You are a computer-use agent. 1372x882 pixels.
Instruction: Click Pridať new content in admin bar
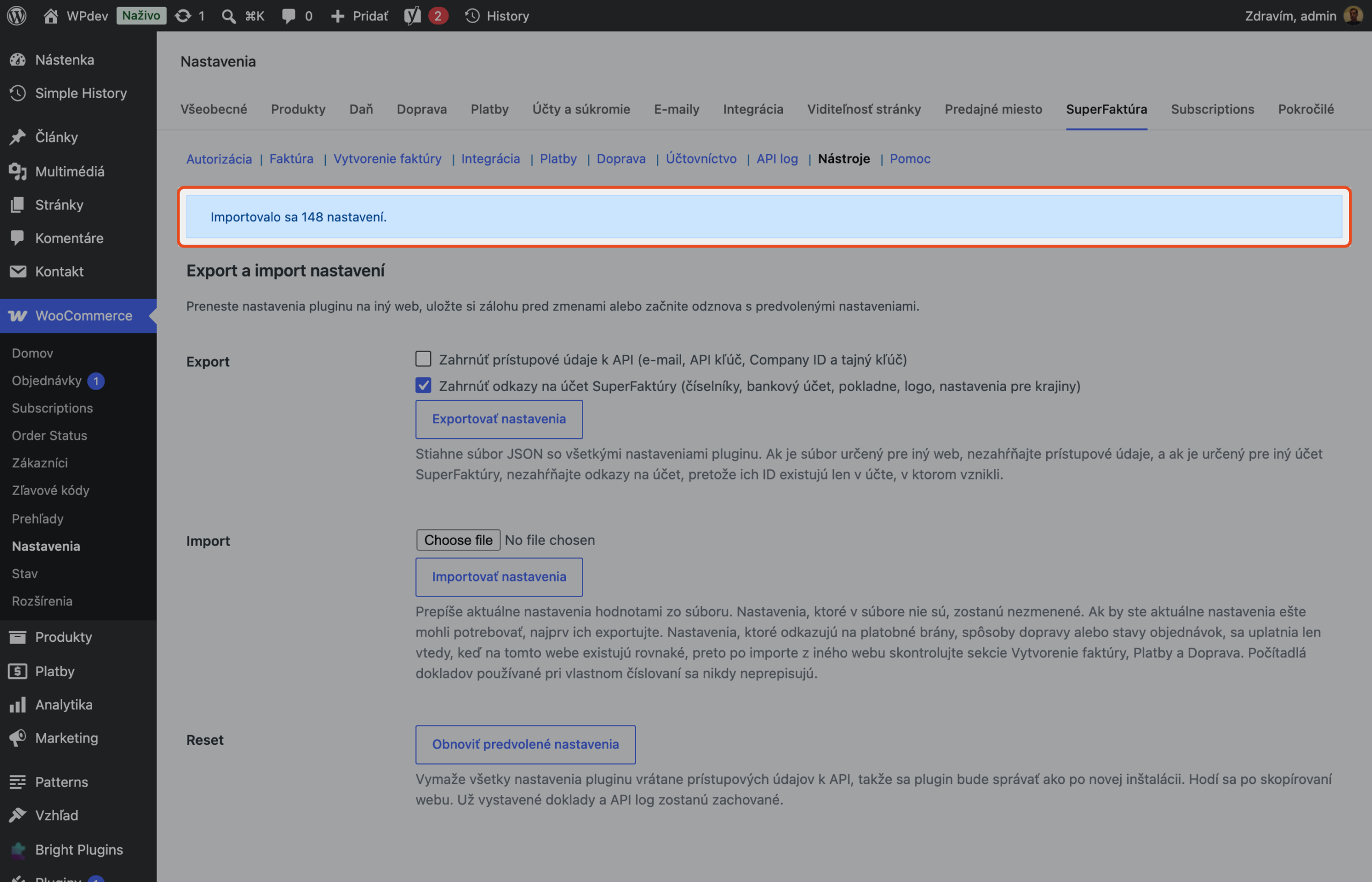point(360,16)
